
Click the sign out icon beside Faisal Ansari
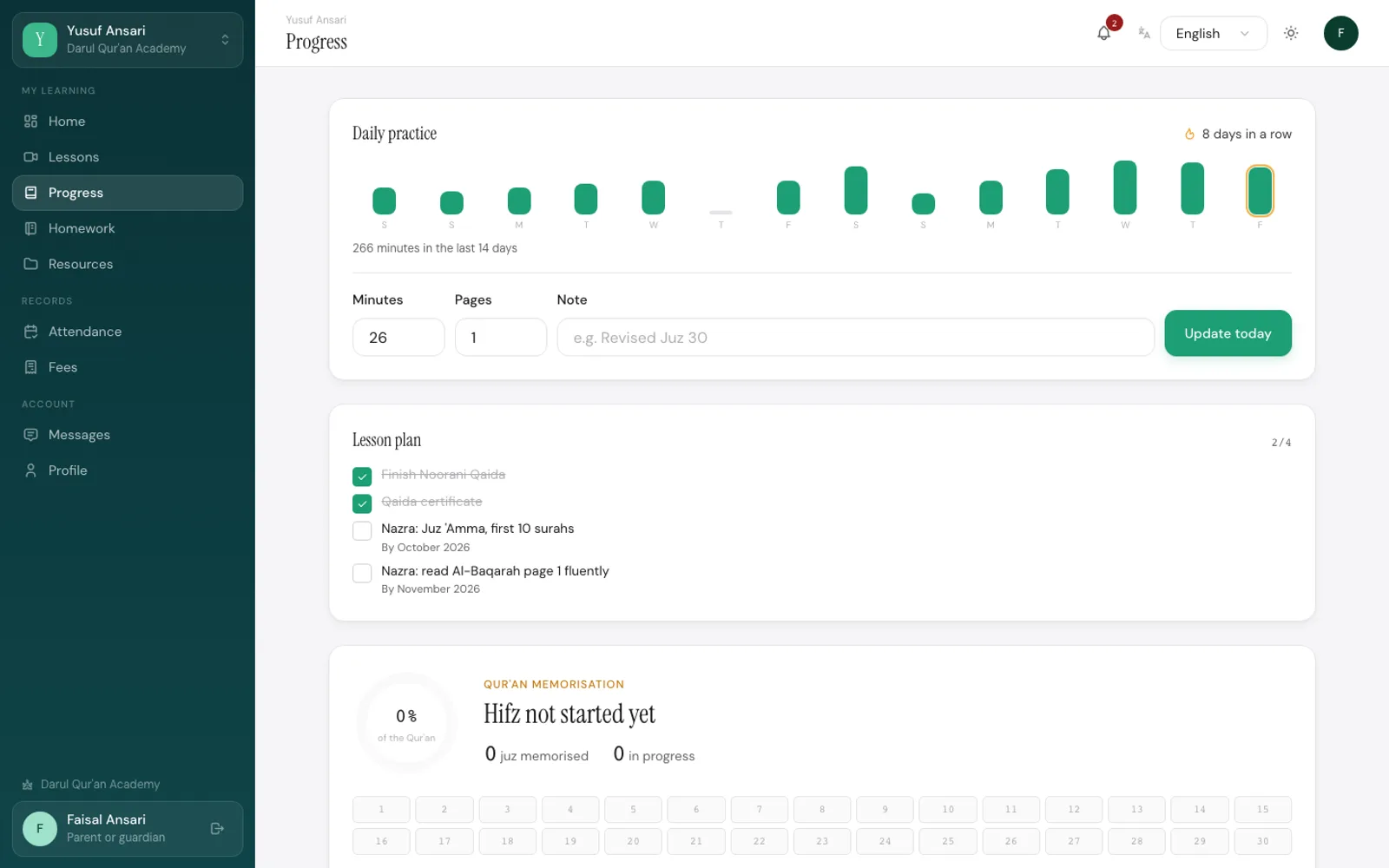(x=217, y=829)
